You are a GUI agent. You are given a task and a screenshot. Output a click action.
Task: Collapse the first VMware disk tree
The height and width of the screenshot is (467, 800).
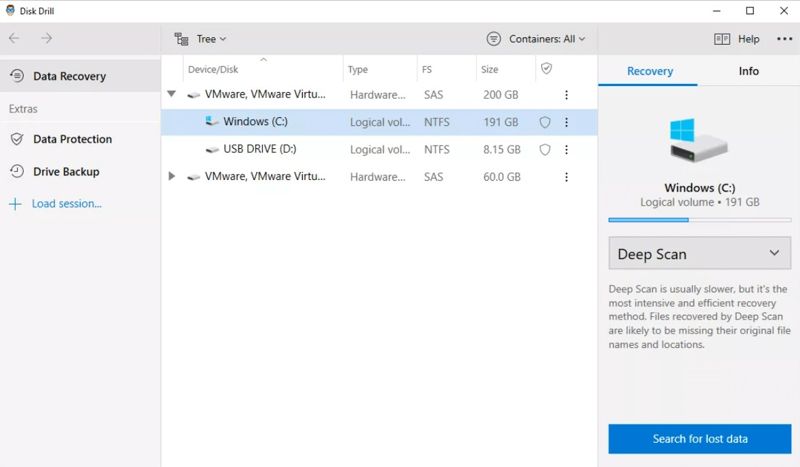[x=172, y=95]
